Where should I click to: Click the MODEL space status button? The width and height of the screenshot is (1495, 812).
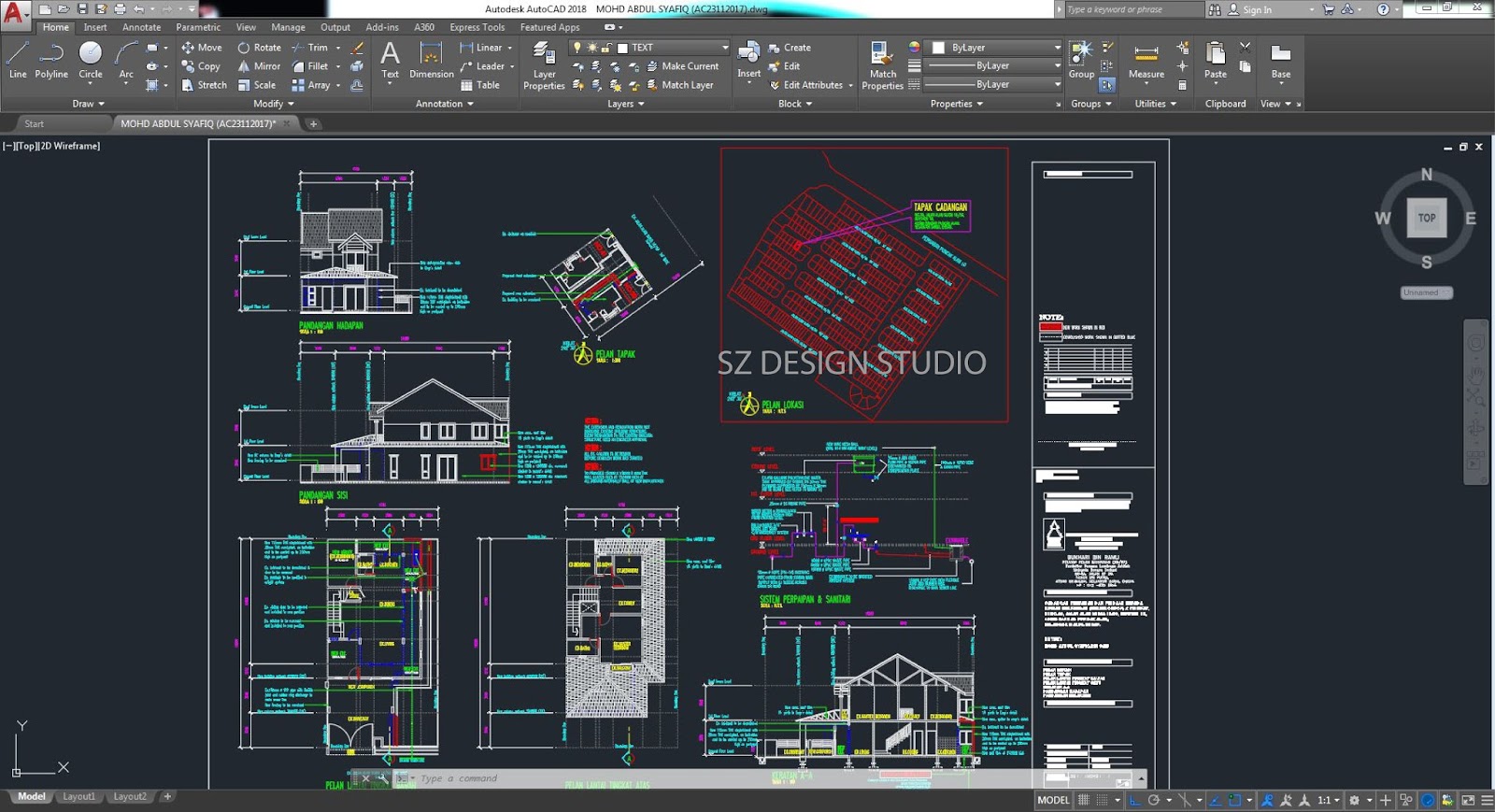pos(1053,800)
